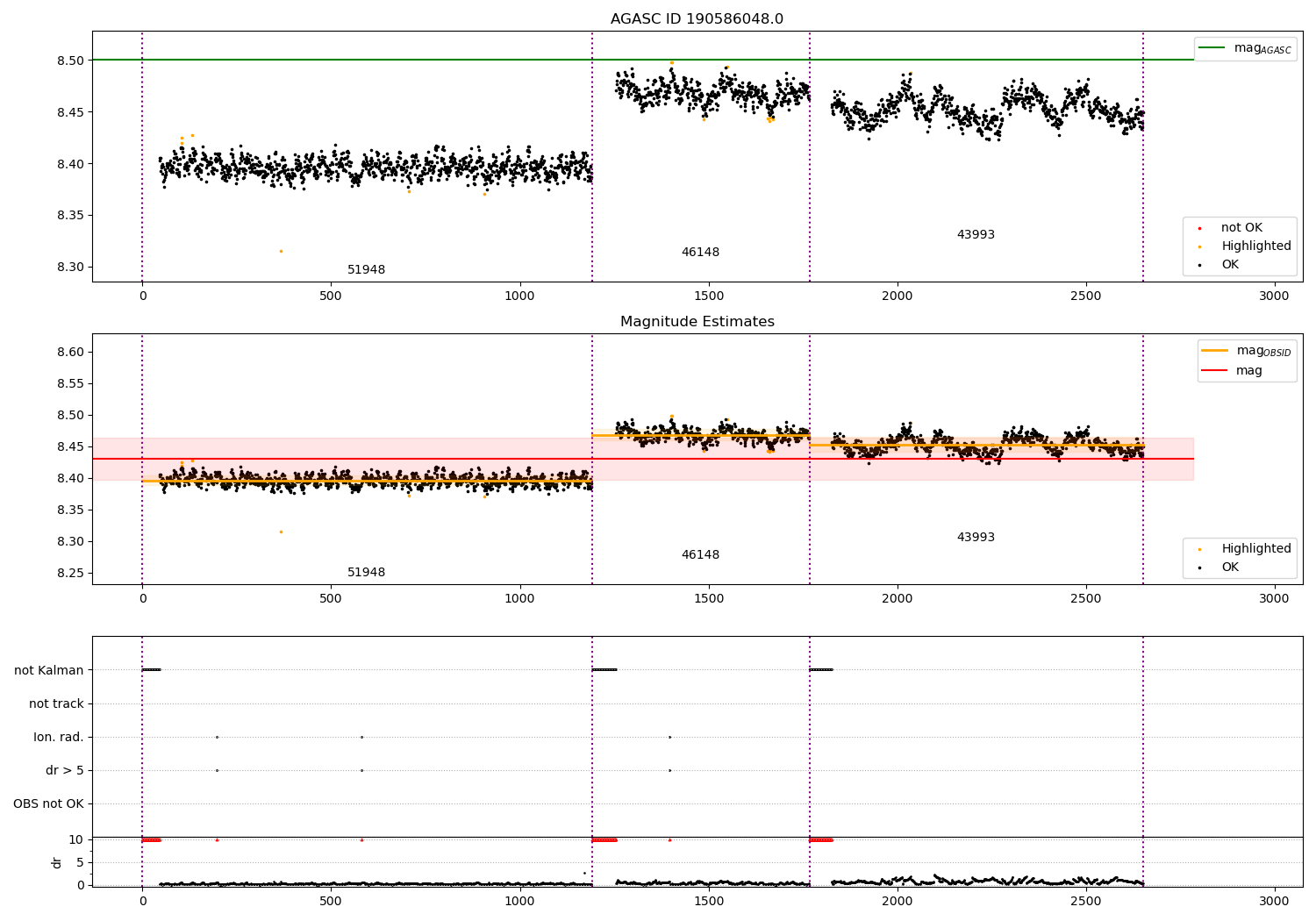The height and width of the screenshot is (921, 1316).
Task: Click obsid label '51948' in top plot
Action: (366, 269)
